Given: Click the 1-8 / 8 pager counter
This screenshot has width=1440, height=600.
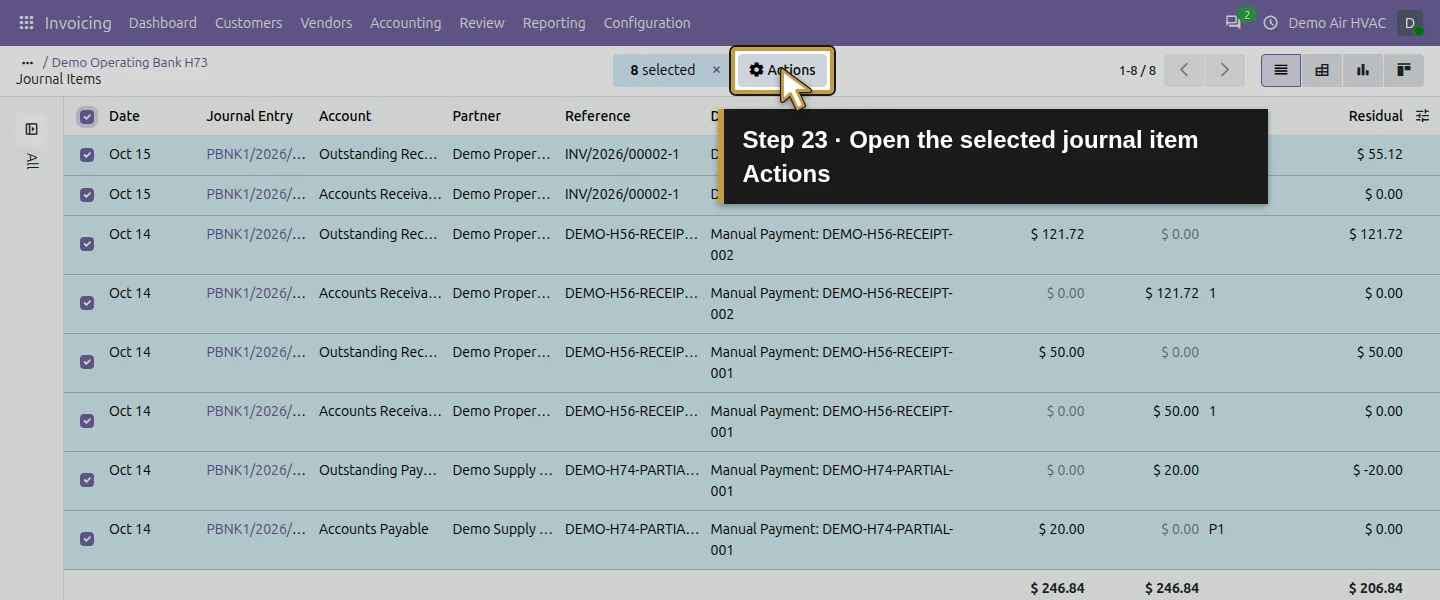Looking at the screenshot, I should coord(1137,70).
